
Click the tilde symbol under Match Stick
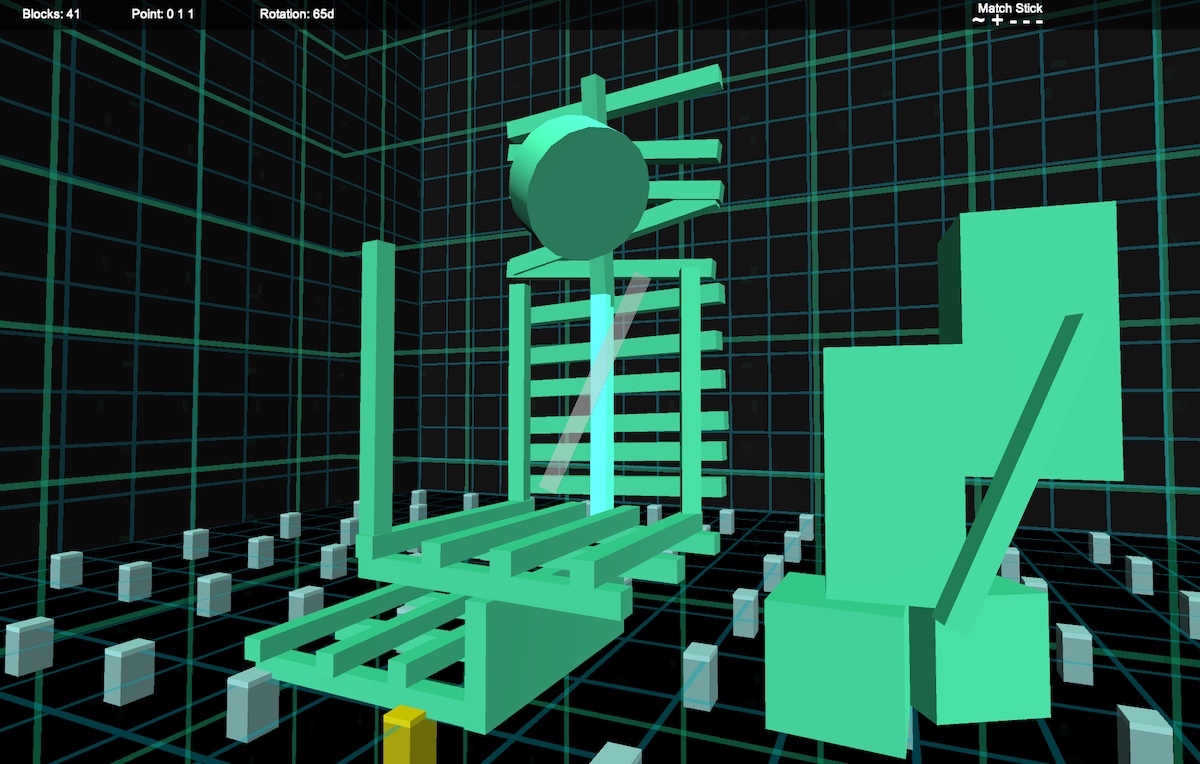point(979,21)
